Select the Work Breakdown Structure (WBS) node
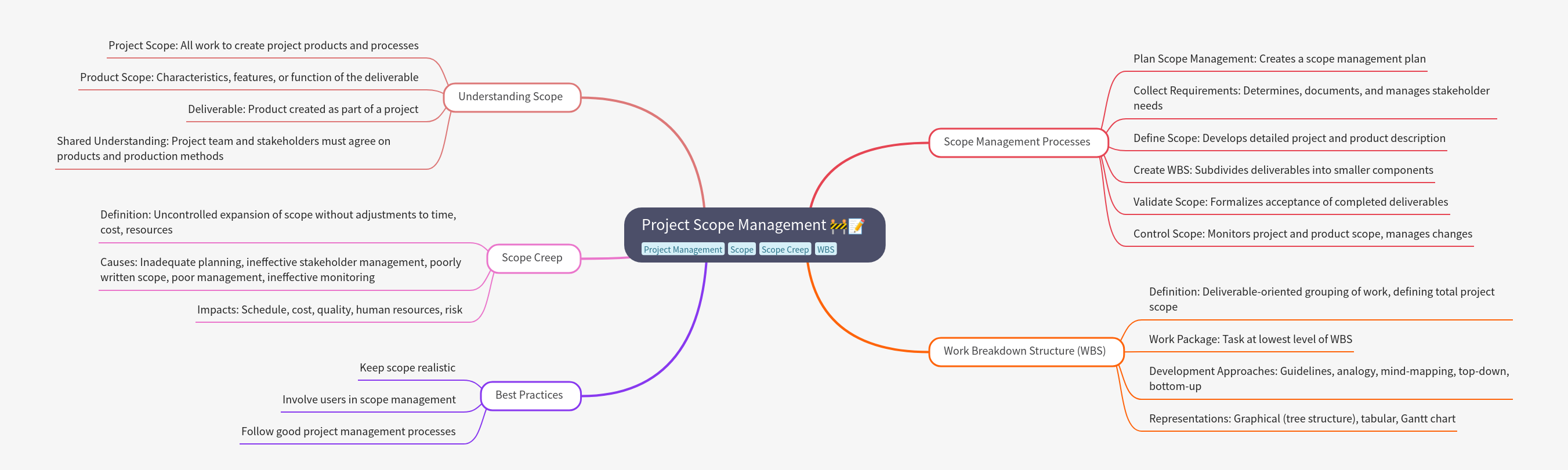 [x=1025, y=351]
